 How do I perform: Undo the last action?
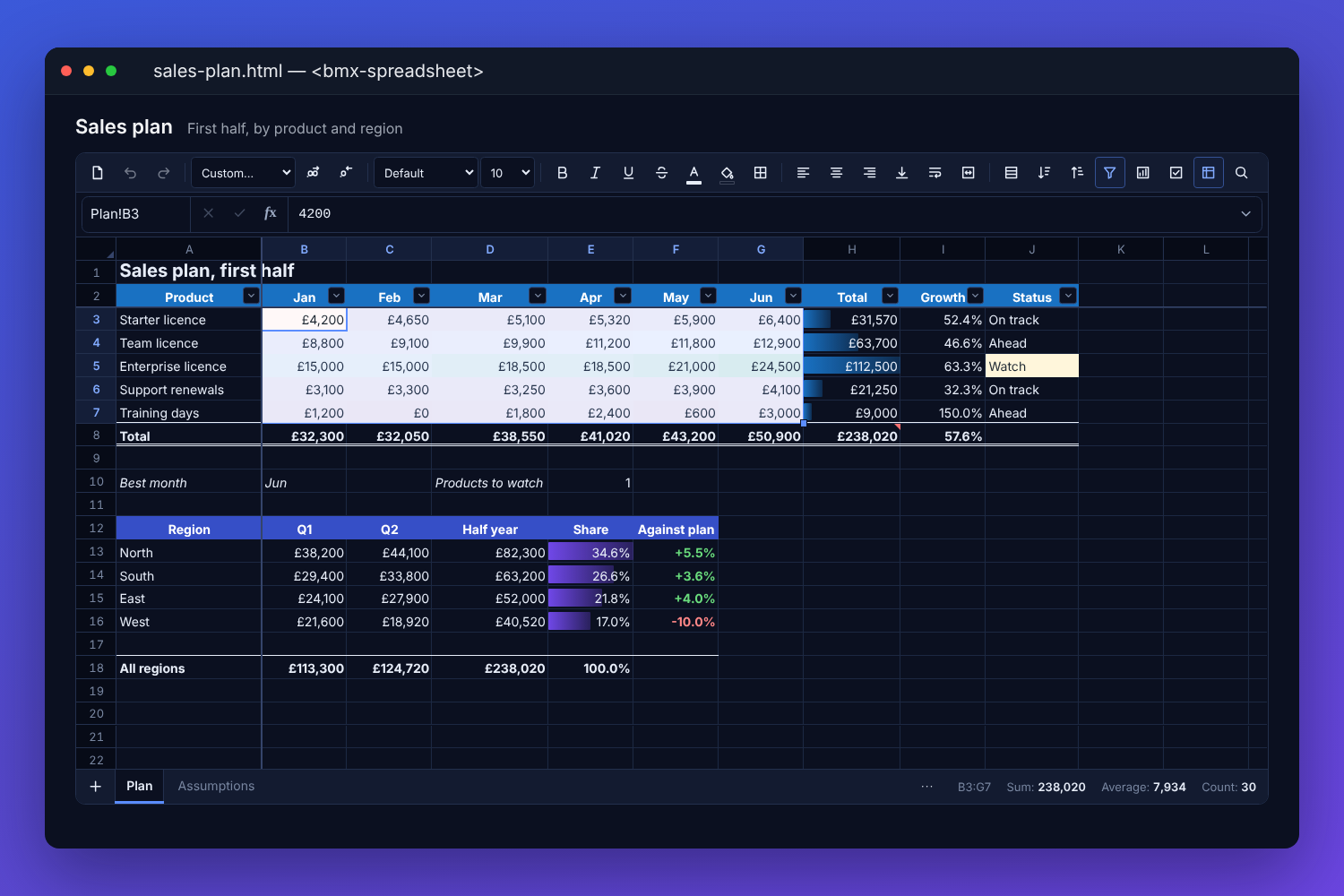[x=131, y=173]
